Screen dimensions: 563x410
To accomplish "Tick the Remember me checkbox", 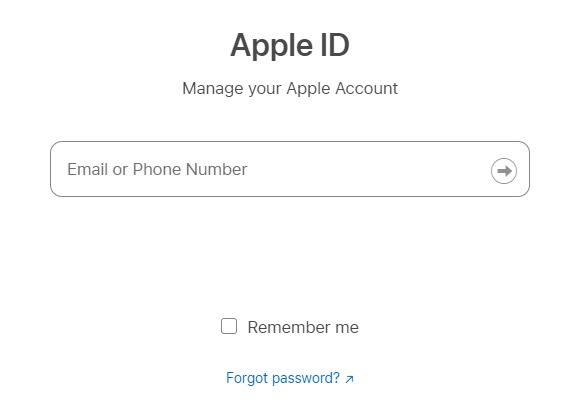I will (x=229, y=326).
